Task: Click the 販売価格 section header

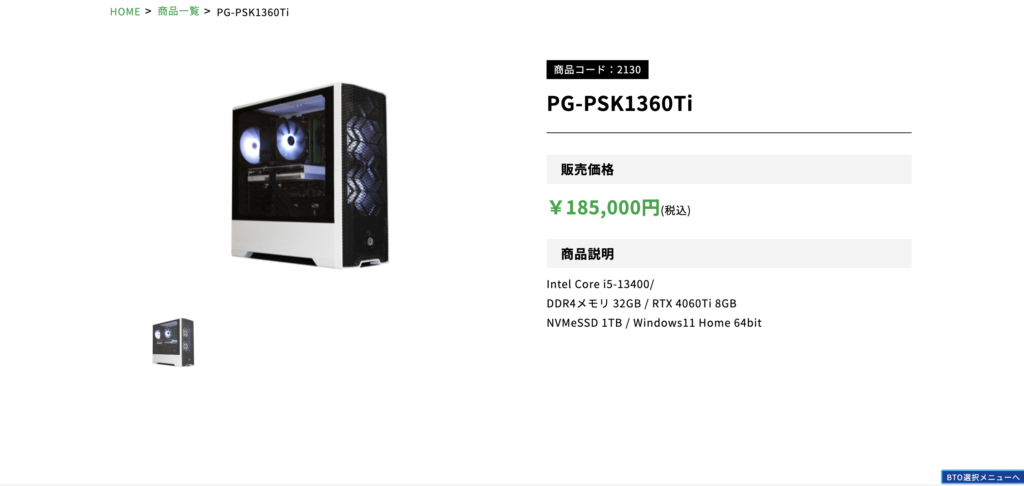Action: click(729, 170)
